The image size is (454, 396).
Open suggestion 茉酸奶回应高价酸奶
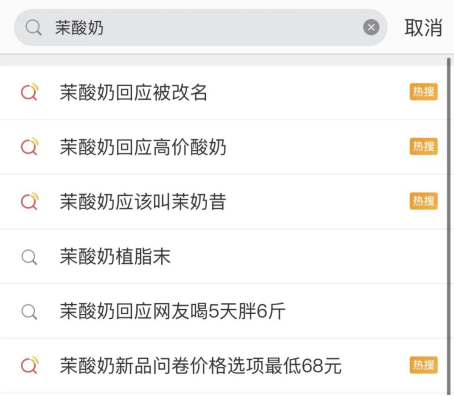pyautogui.click(x=223, y=147)
